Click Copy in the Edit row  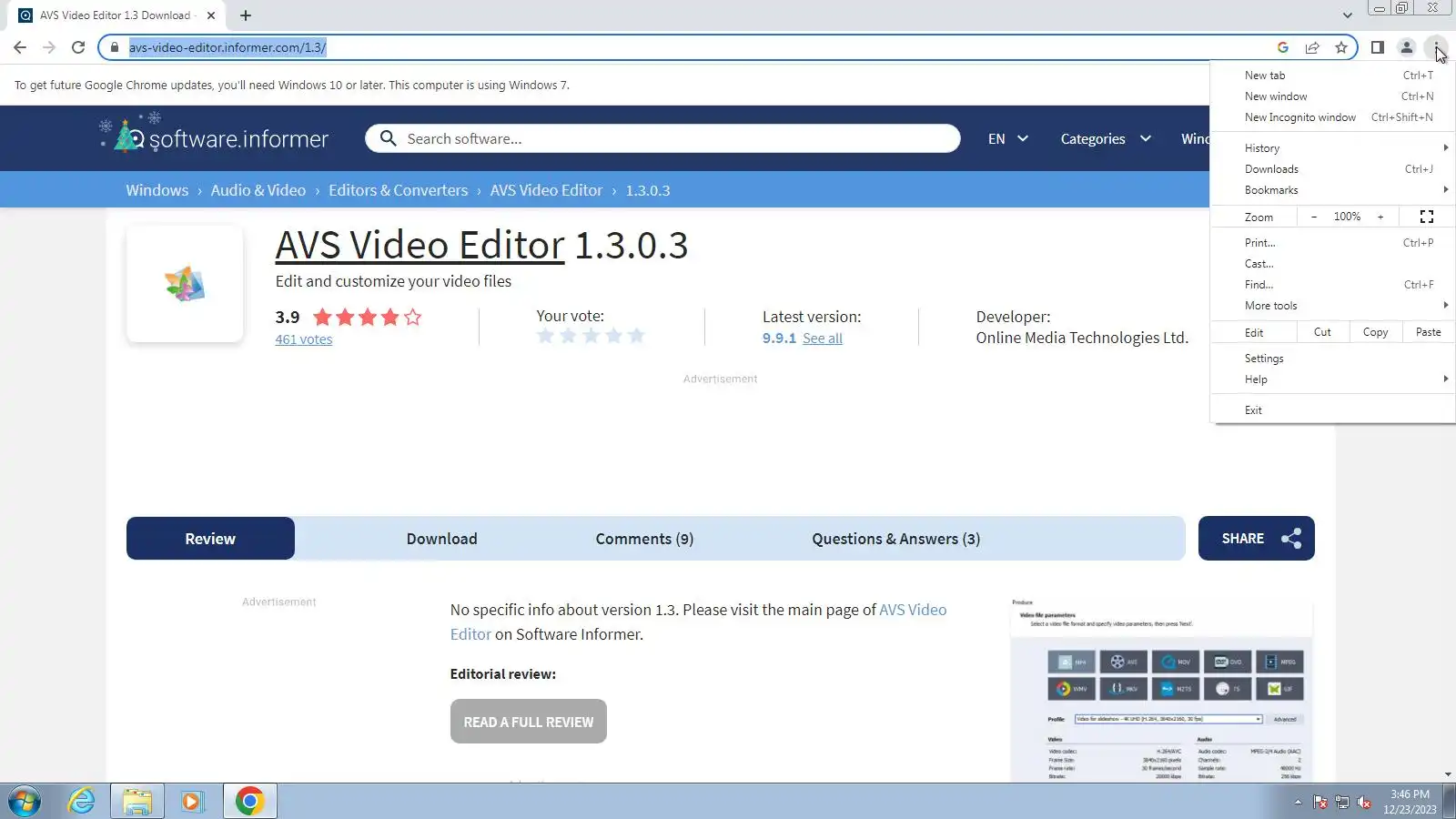click(x=1376, y=332)
